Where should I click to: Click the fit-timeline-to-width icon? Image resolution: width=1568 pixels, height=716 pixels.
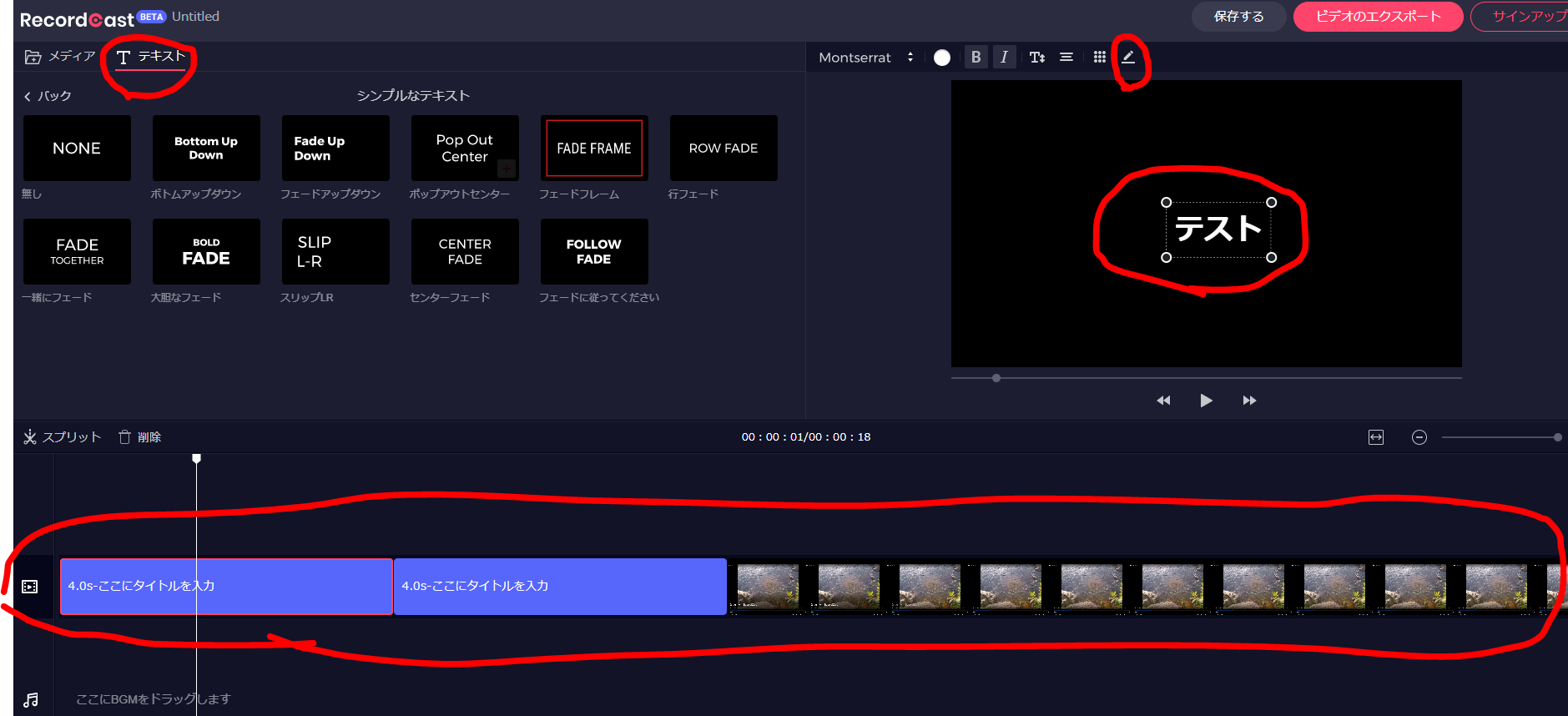point(1376,437)
